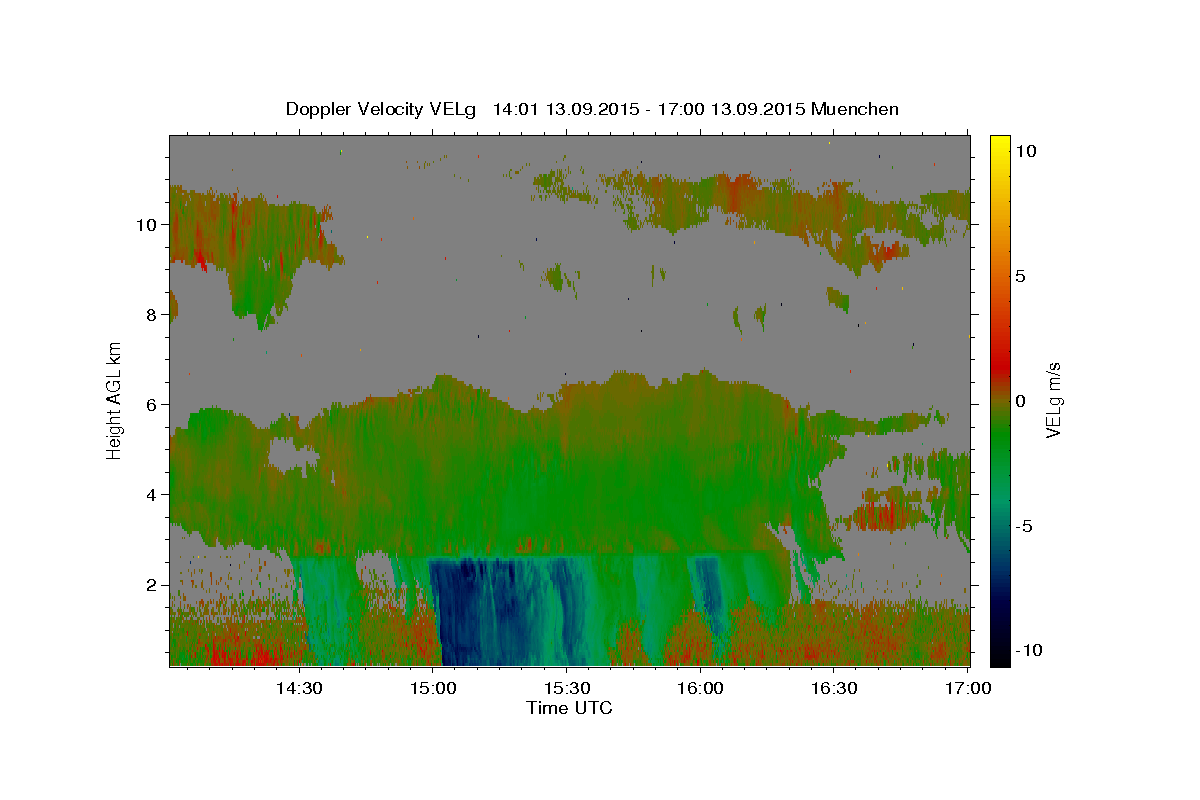Click the colorbar value 5 label

point(1021,276)
